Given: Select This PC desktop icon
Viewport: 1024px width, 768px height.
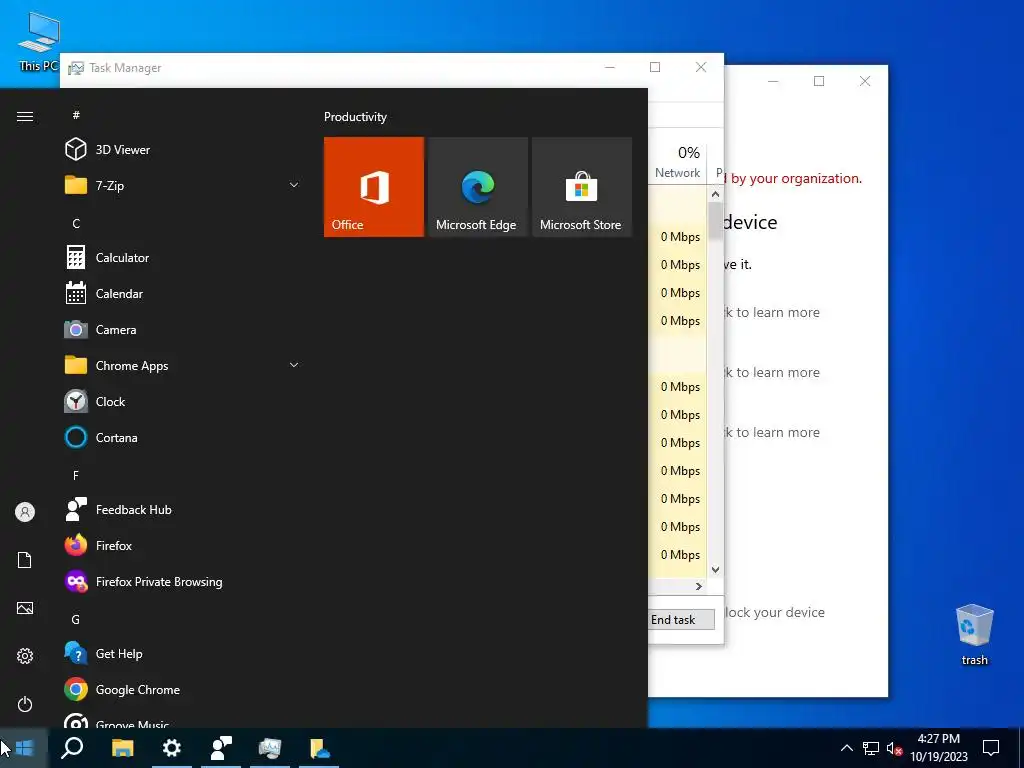Looking at the screenshot, I should click(38, 42).
